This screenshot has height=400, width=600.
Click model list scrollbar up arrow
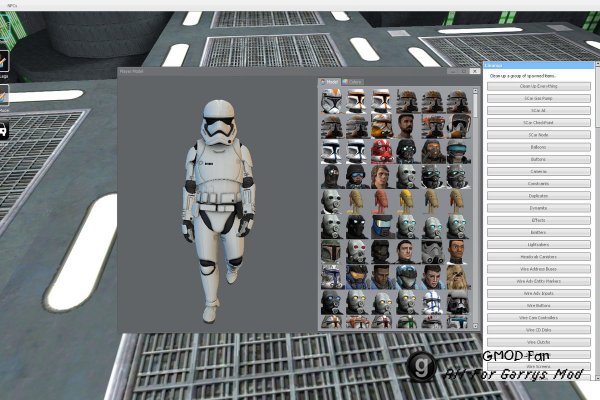click(x=475, y=91)
